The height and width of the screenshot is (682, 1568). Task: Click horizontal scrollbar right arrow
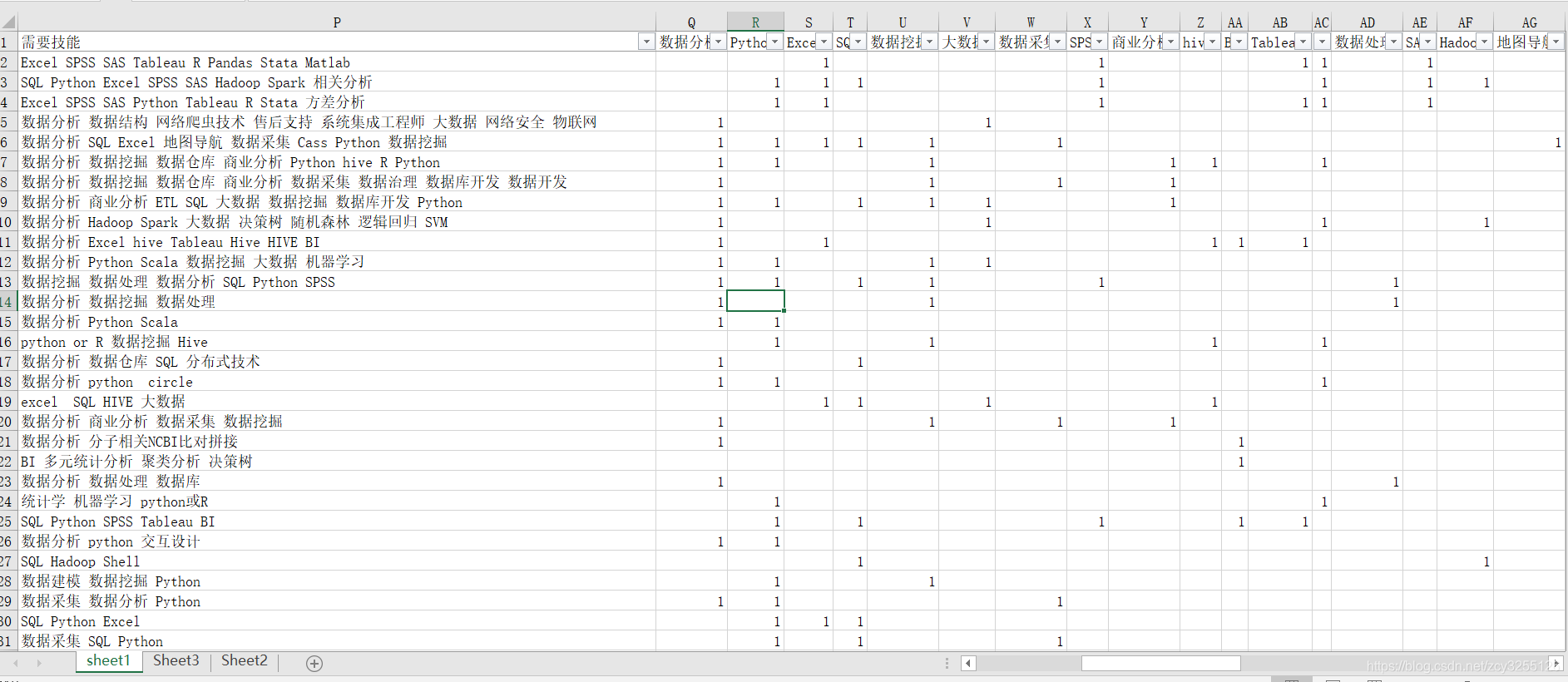[x=1556, y=663]
